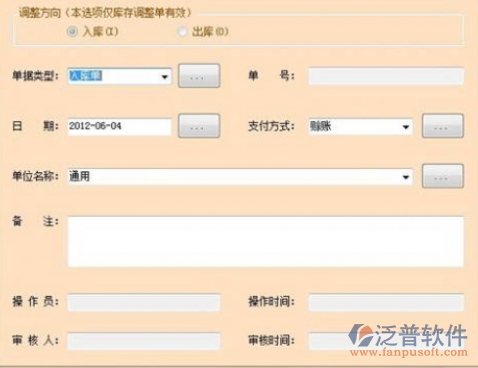The width and height of the screenshot is (478, 368).
Task: Open the ellipsis button beside 支付方式
Action: point(443,126)
